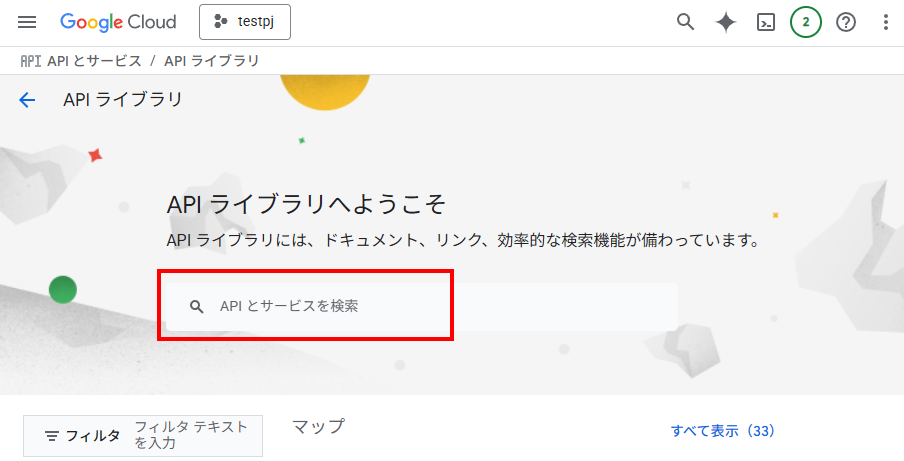Click the top bar search magnifier icon

685,22
